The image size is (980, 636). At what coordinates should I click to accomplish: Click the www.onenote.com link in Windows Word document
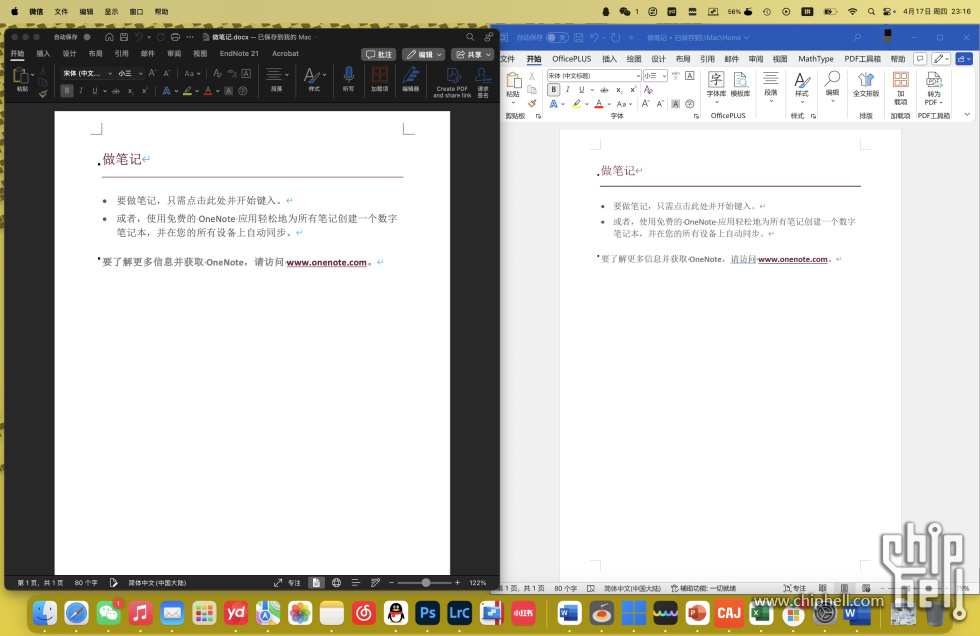(x=792, y=259)
